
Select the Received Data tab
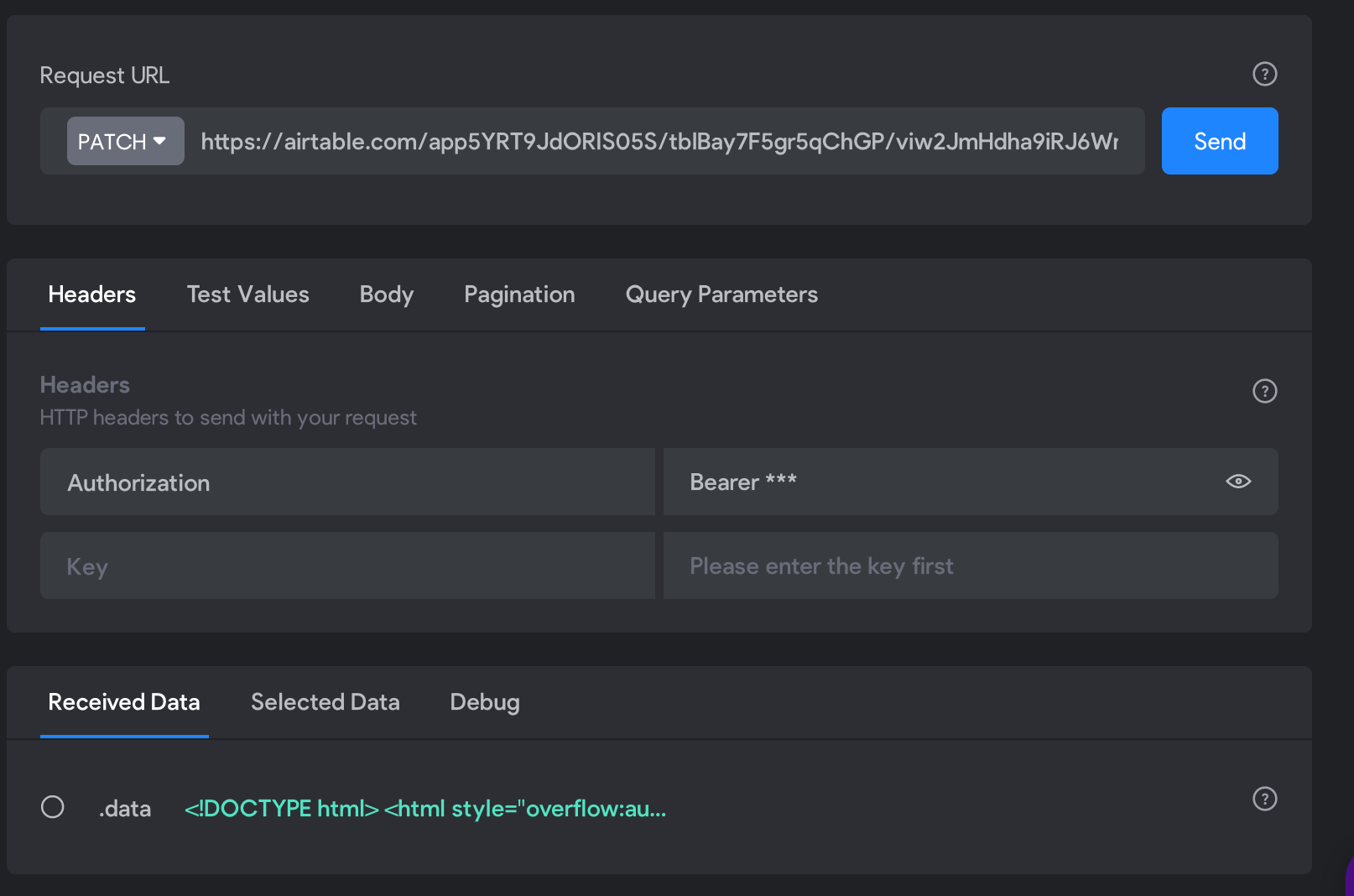click(x=124, y=702)
